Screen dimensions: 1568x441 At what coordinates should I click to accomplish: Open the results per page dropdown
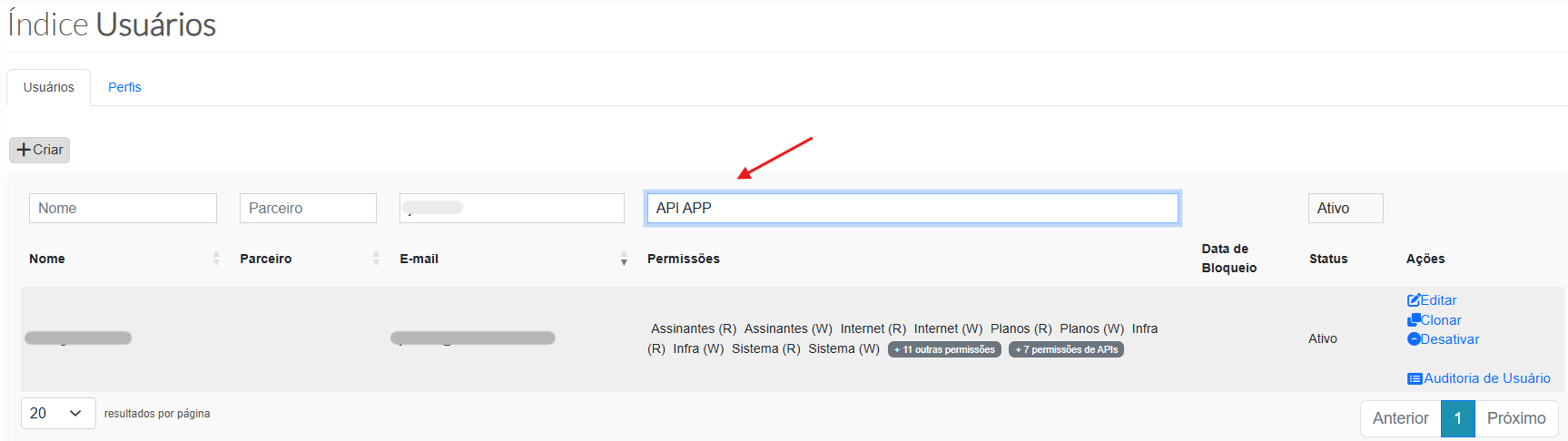(x=58, y=413)
